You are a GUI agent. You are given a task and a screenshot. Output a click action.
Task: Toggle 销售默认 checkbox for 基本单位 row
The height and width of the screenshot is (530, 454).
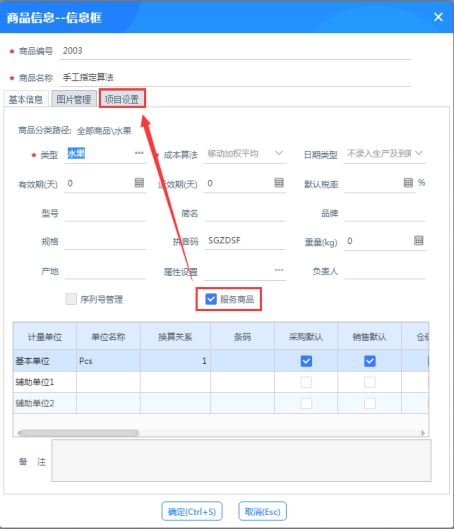[x=369, y=361]
